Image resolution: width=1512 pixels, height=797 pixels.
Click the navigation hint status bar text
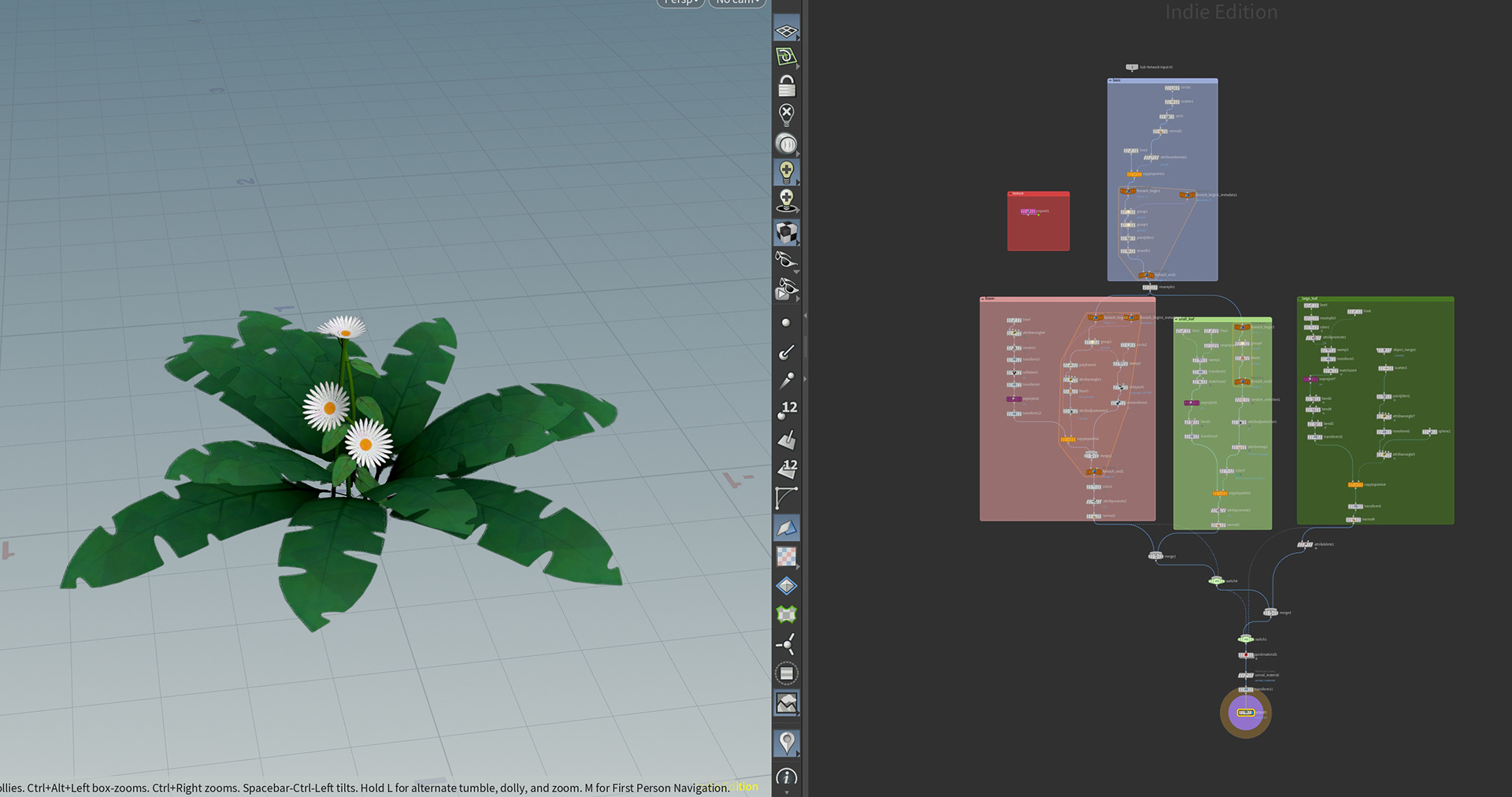tap(365, 788)
